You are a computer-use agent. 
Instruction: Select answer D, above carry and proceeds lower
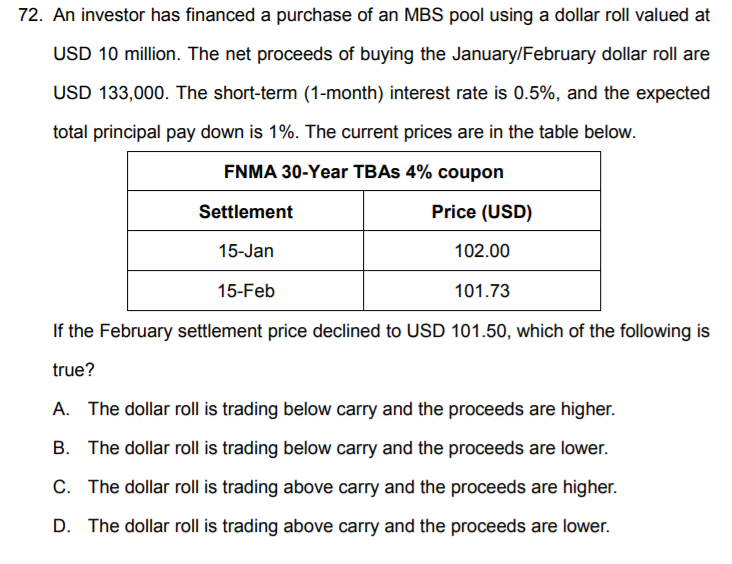347,526
